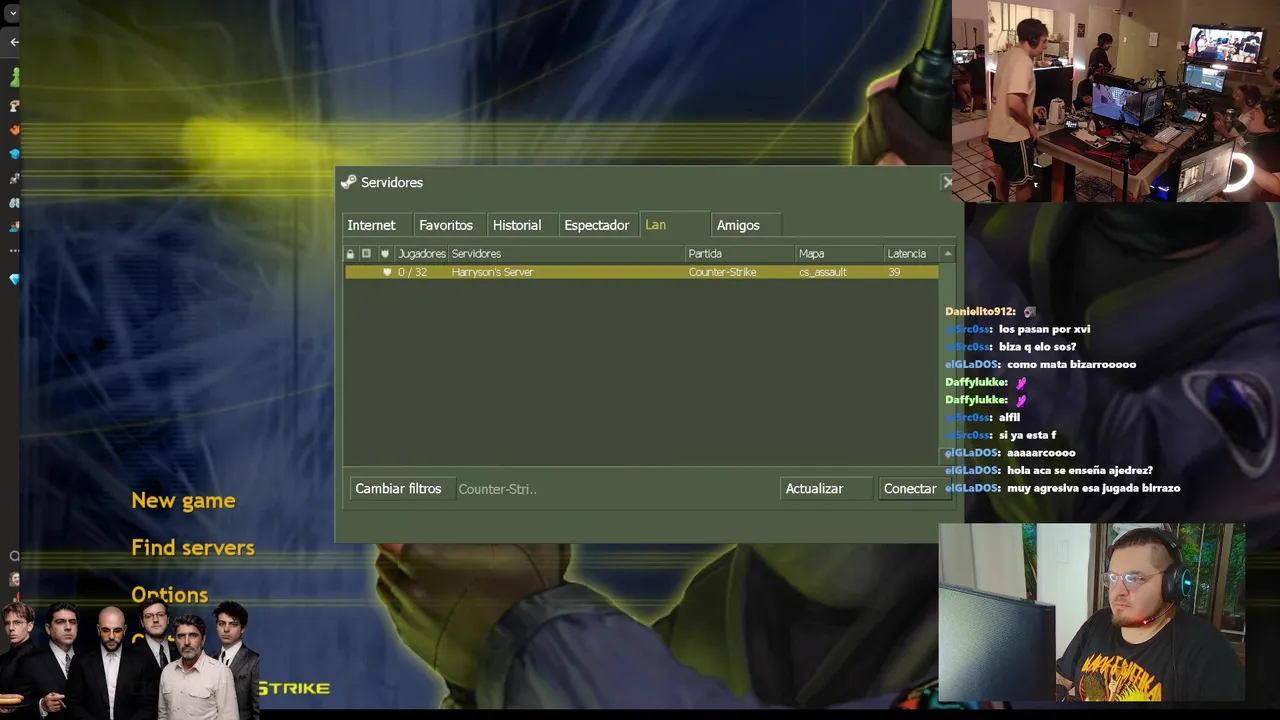Screen dimensions: 1280x720
Task: Click the blue diamond sidebar icon
Action: (14, 279)
